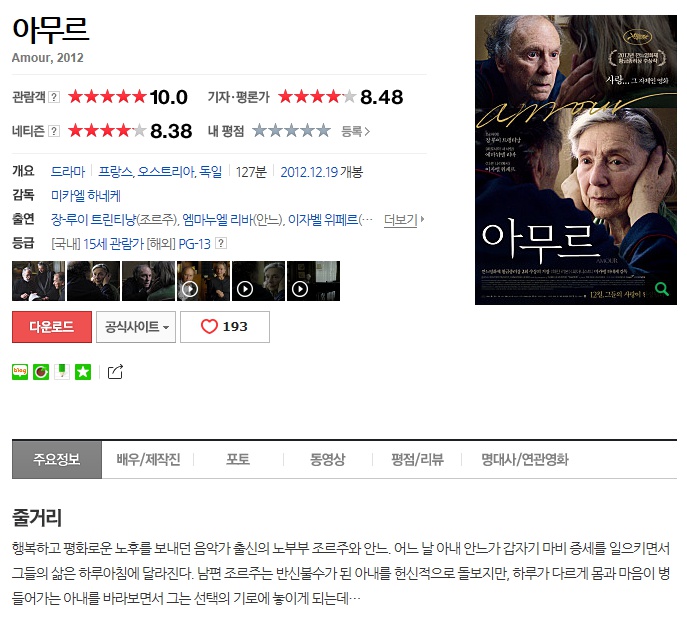Open the 평점/리뷰 tab
This screenshot has width=687, height=618.
(x=417, y=459)
